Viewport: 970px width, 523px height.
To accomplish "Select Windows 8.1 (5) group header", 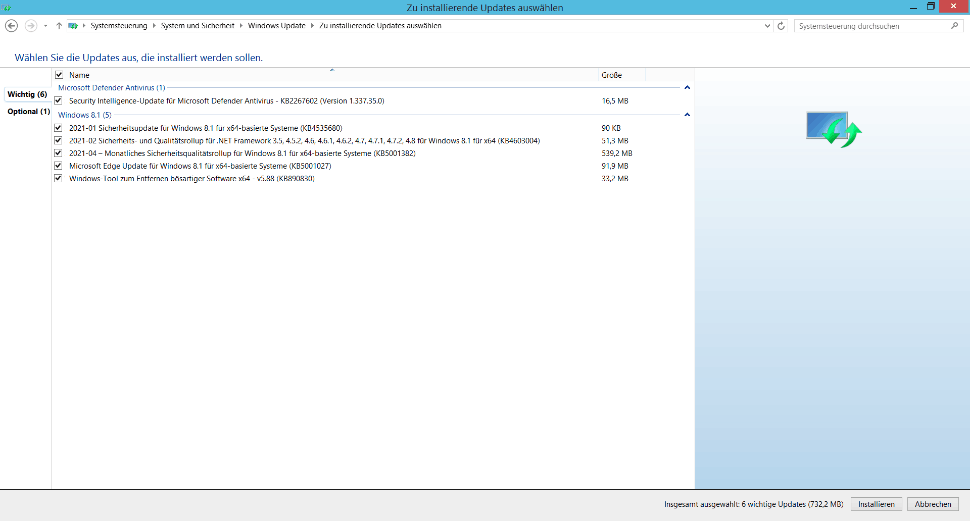I will [85, 115].
